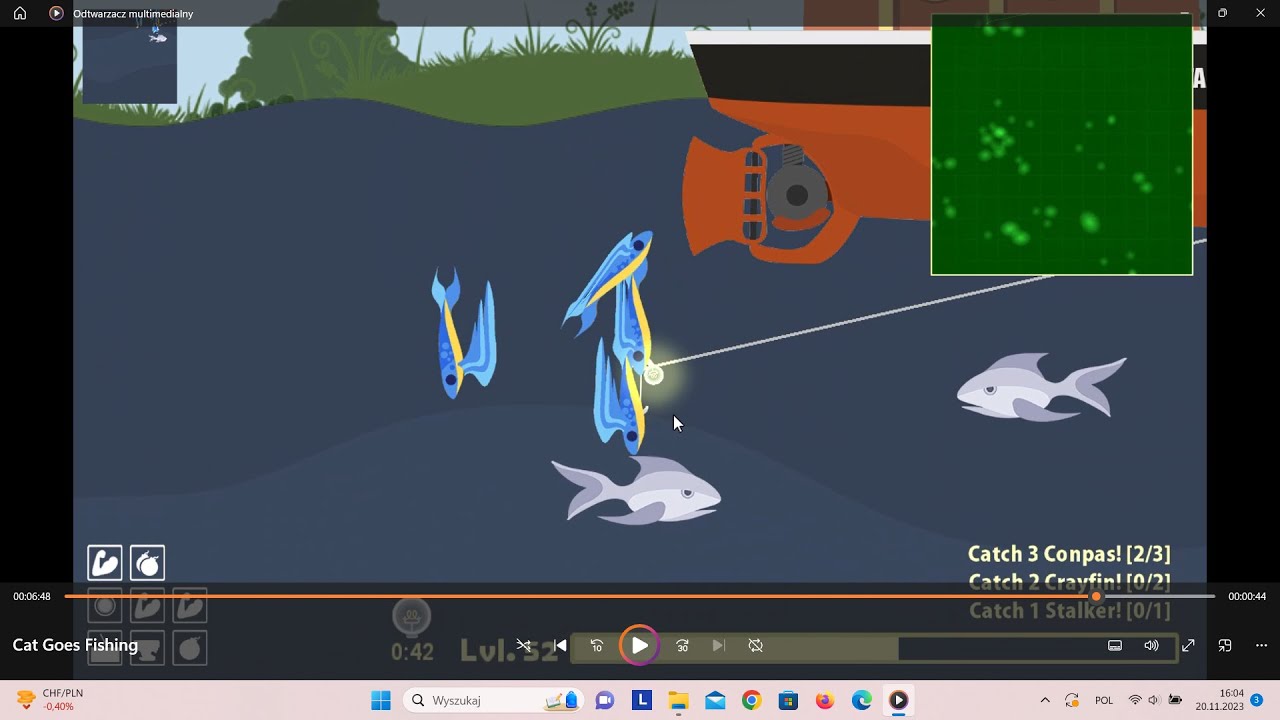Click the strength boost icon in game

(x=105, y=563)
